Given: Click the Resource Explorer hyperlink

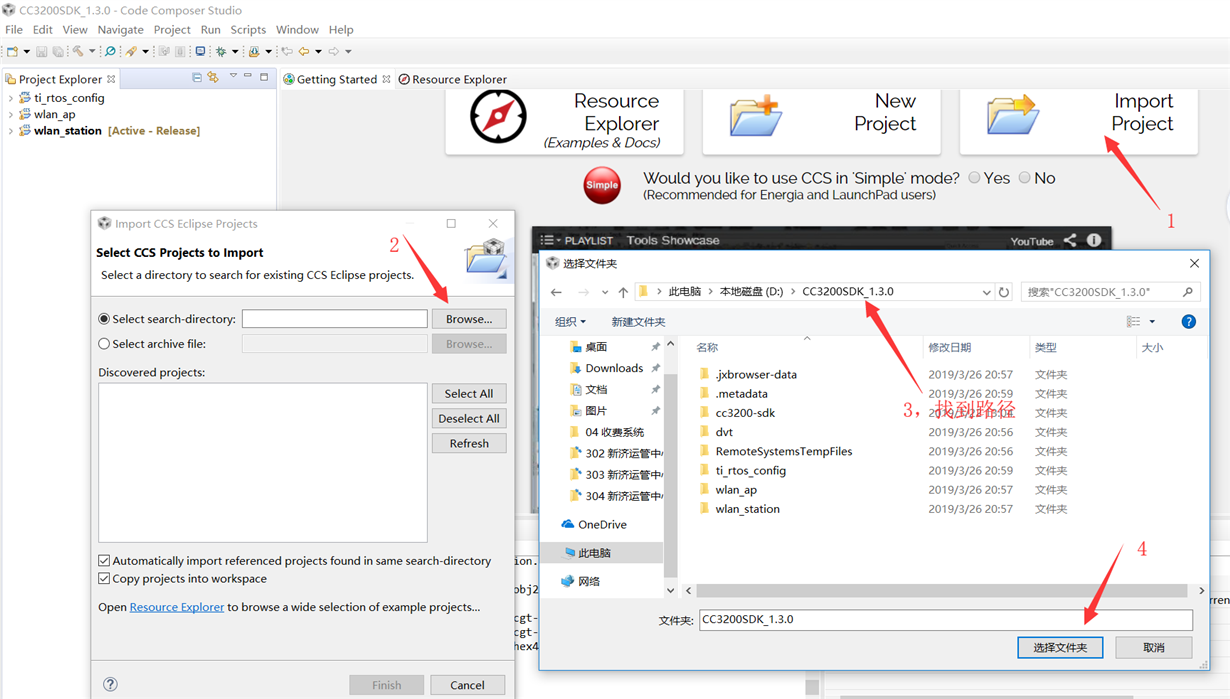Looking at the screenshot, I should click(177, 607).
